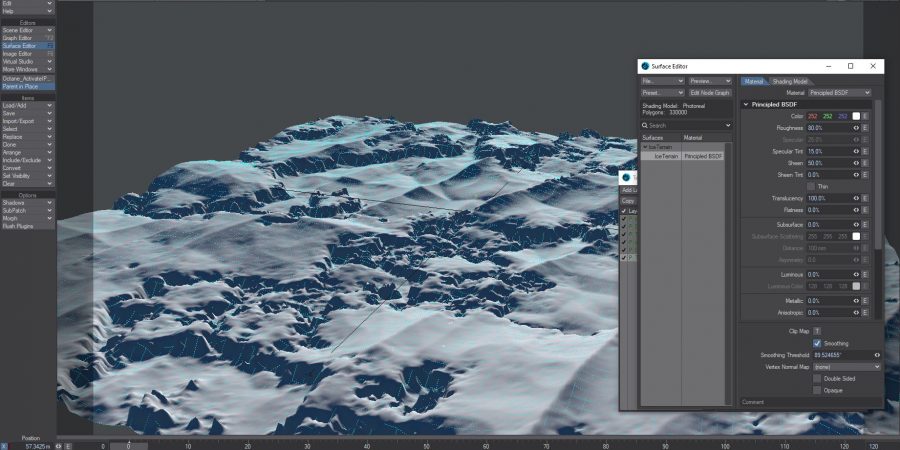
Task: Click the E envelope button for Roughness
Action: [x=865, y=128]
